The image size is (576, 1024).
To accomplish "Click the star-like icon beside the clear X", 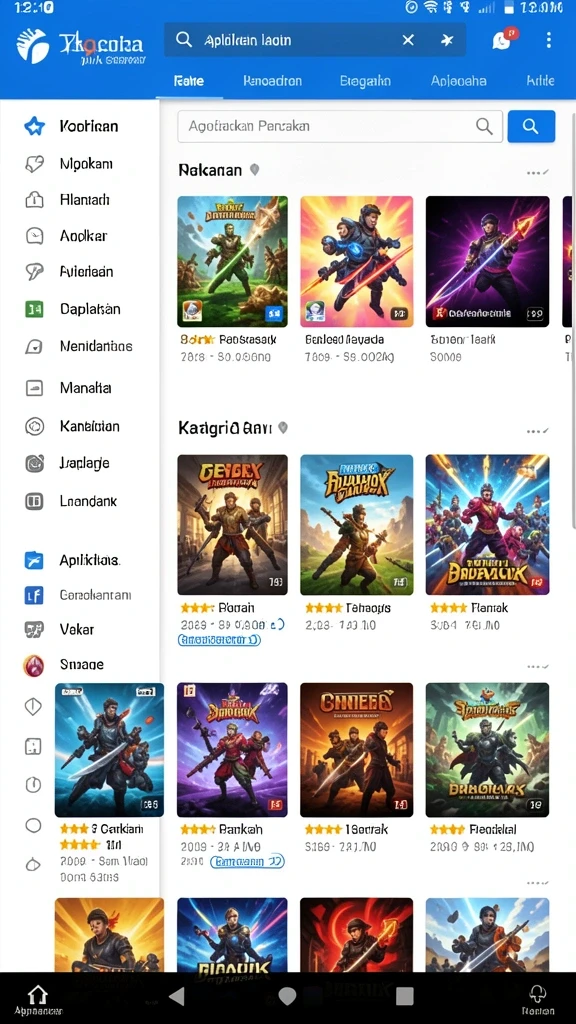I will (447, 40).
